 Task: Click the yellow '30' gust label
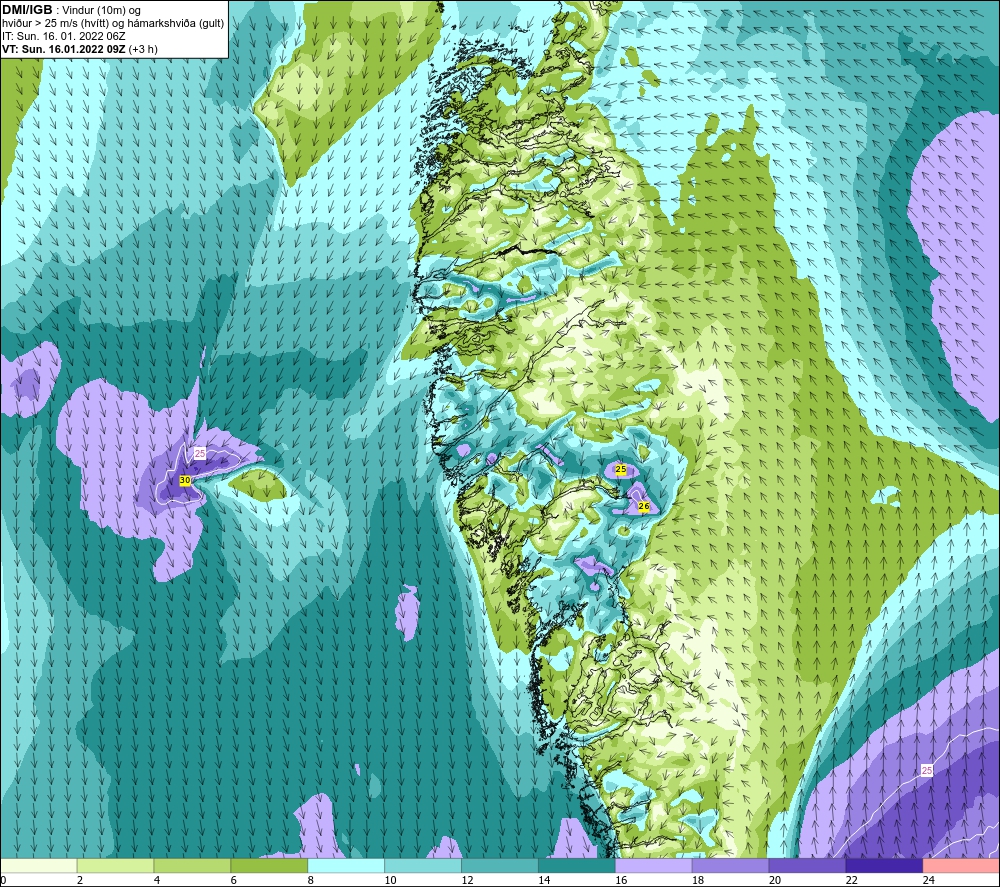[x=185, y=480]
